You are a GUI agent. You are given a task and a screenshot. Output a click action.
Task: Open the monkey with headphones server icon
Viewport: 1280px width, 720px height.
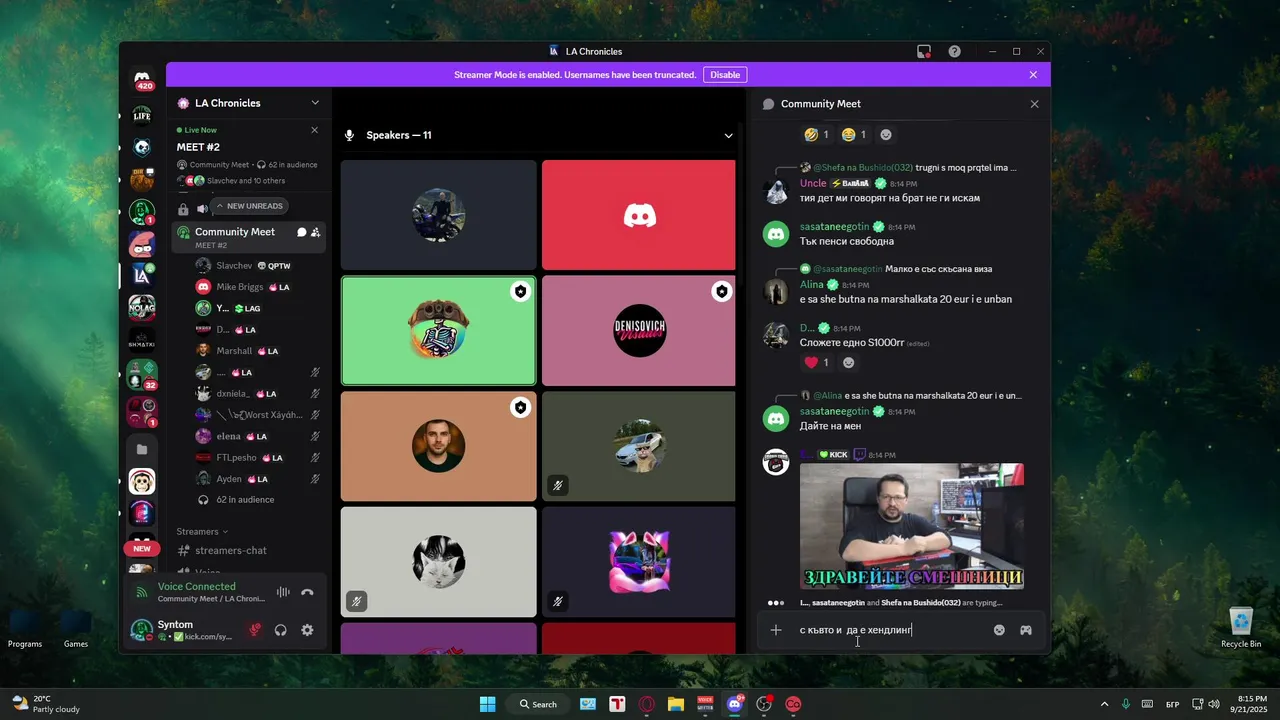142,481
